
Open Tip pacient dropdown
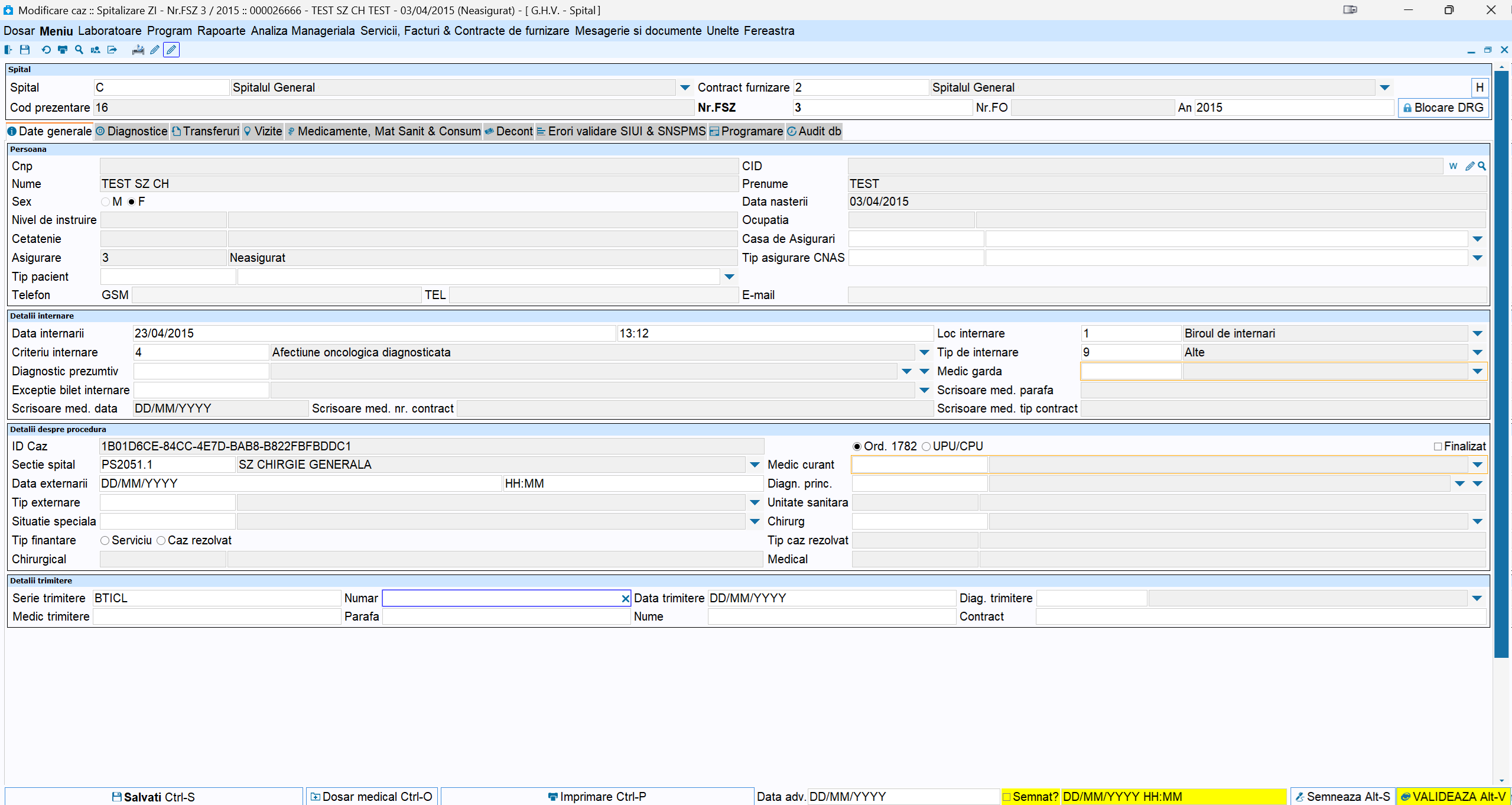tap(729, 277)
